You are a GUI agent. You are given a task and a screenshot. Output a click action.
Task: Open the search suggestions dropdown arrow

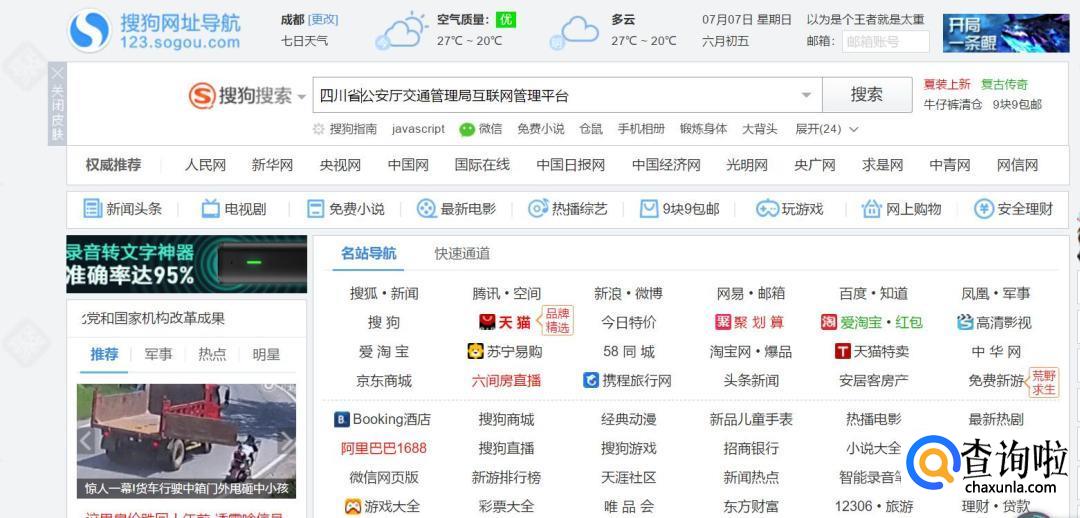tap(807, 95)
